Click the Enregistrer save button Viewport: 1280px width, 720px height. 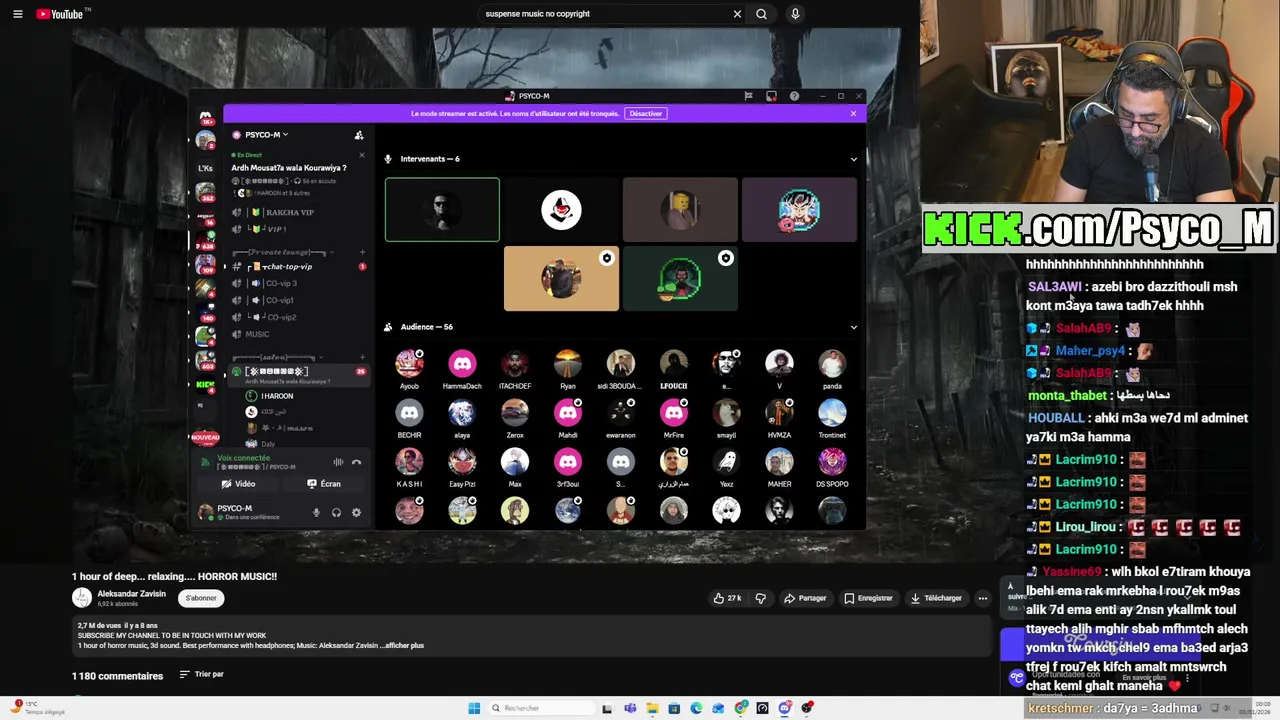coord(867,598)
